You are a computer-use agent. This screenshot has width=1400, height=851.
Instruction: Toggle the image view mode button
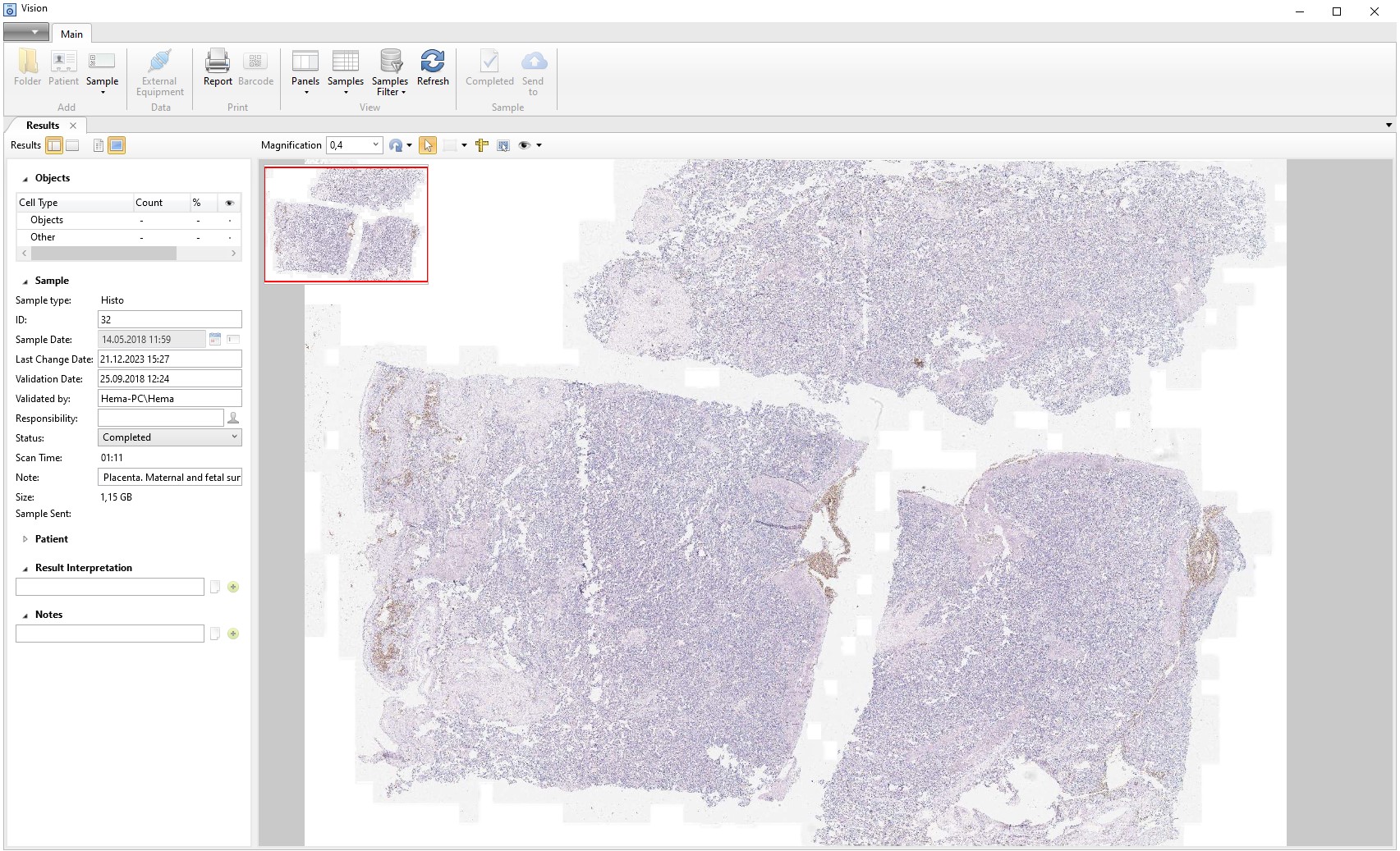[x=117, y=145]
